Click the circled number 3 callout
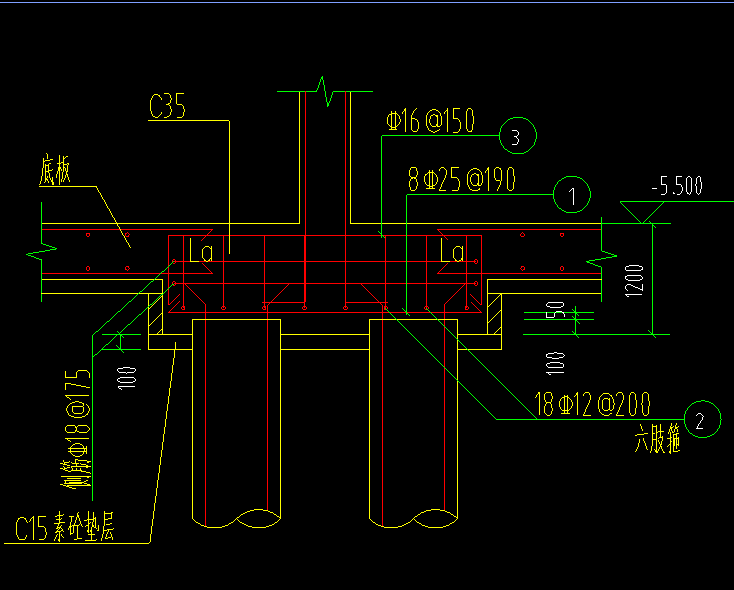This screenshot has width=734, height=590. point(518,136)
